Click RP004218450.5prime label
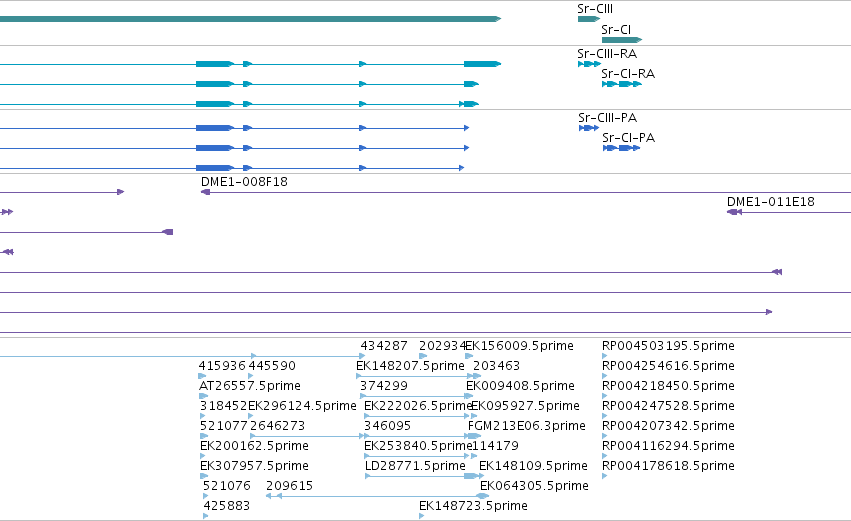 coord(668,386)
